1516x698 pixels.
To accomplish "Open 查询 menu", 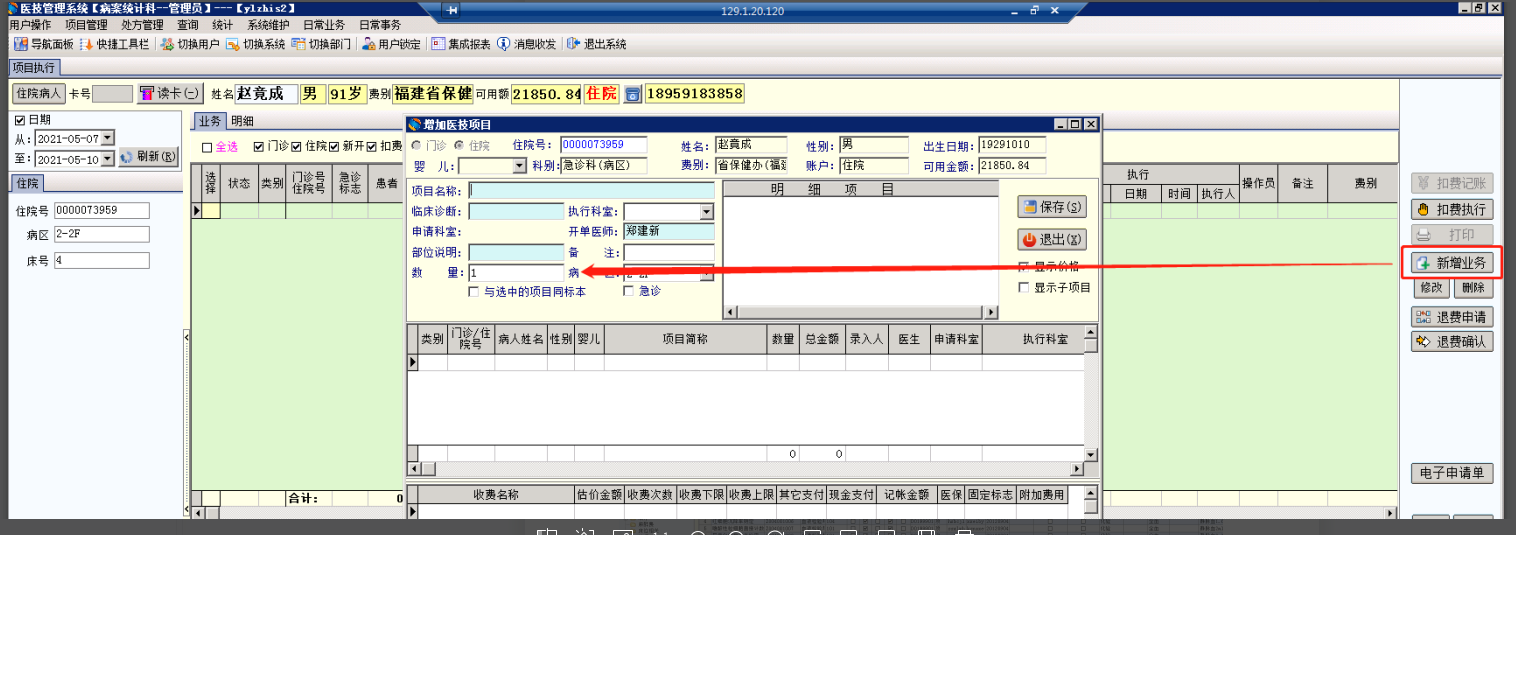I will [x=188, y=25].
